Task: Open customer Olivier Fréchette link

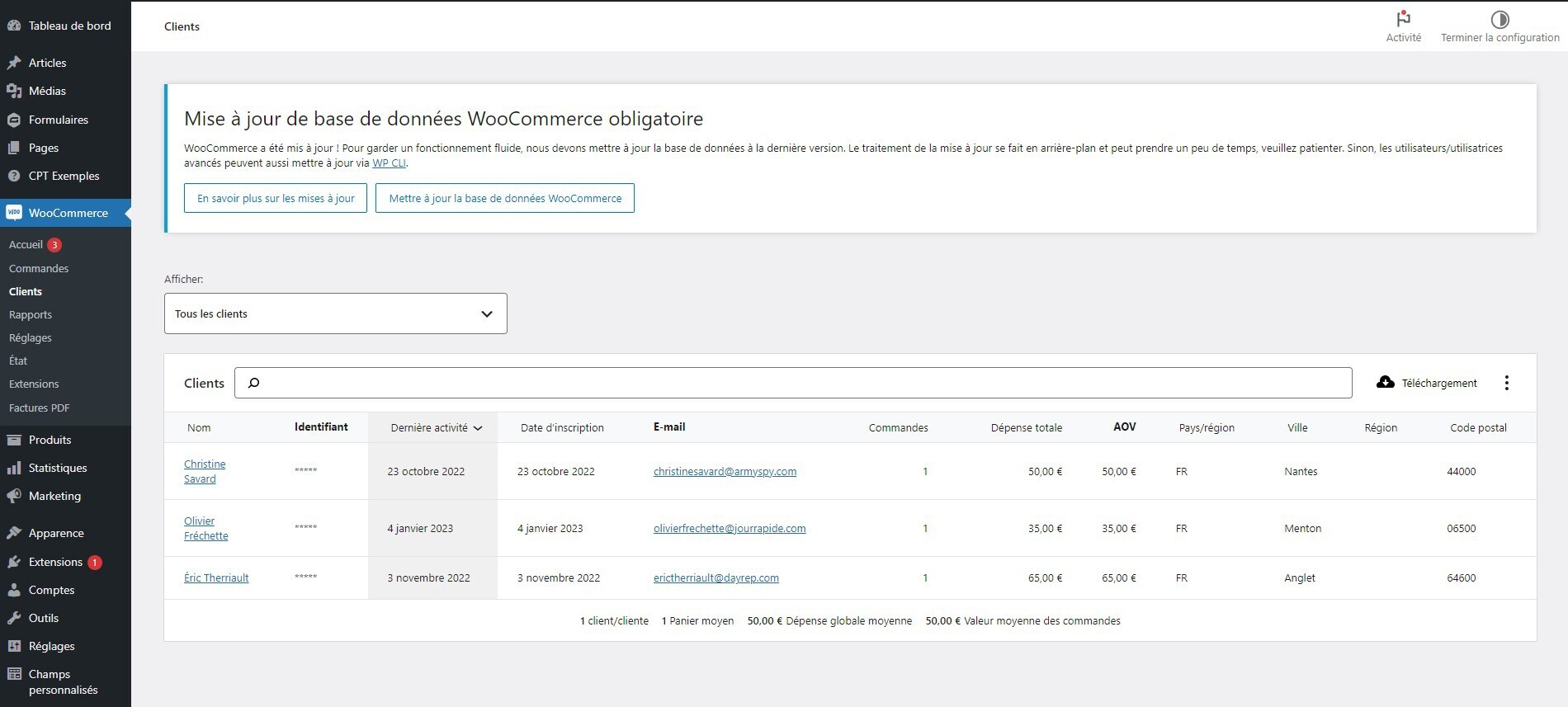Action: pos(206,528)
